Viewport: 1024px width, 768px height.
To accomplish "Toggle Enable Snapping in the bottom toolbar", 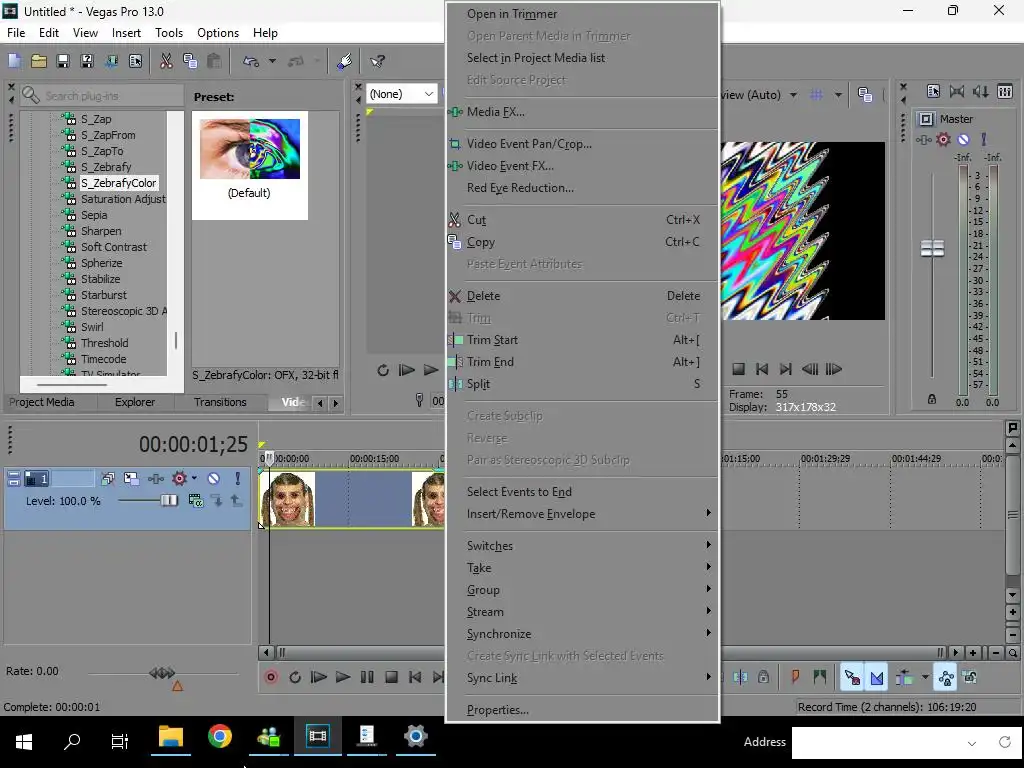I will point(852,677).
